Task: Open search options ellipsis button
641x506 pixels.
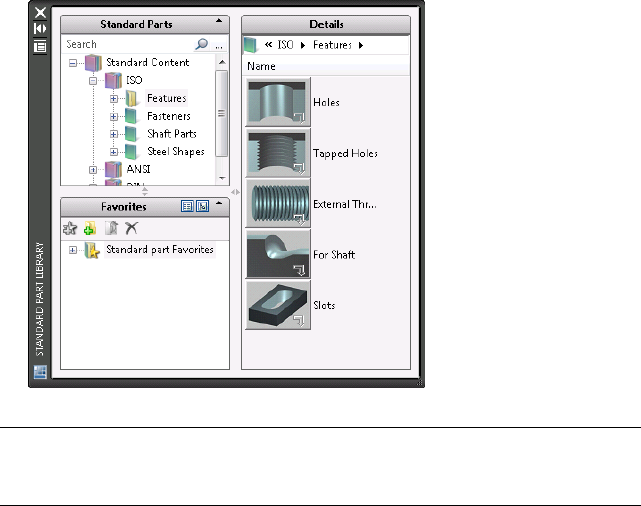Action: coord(219,46)
